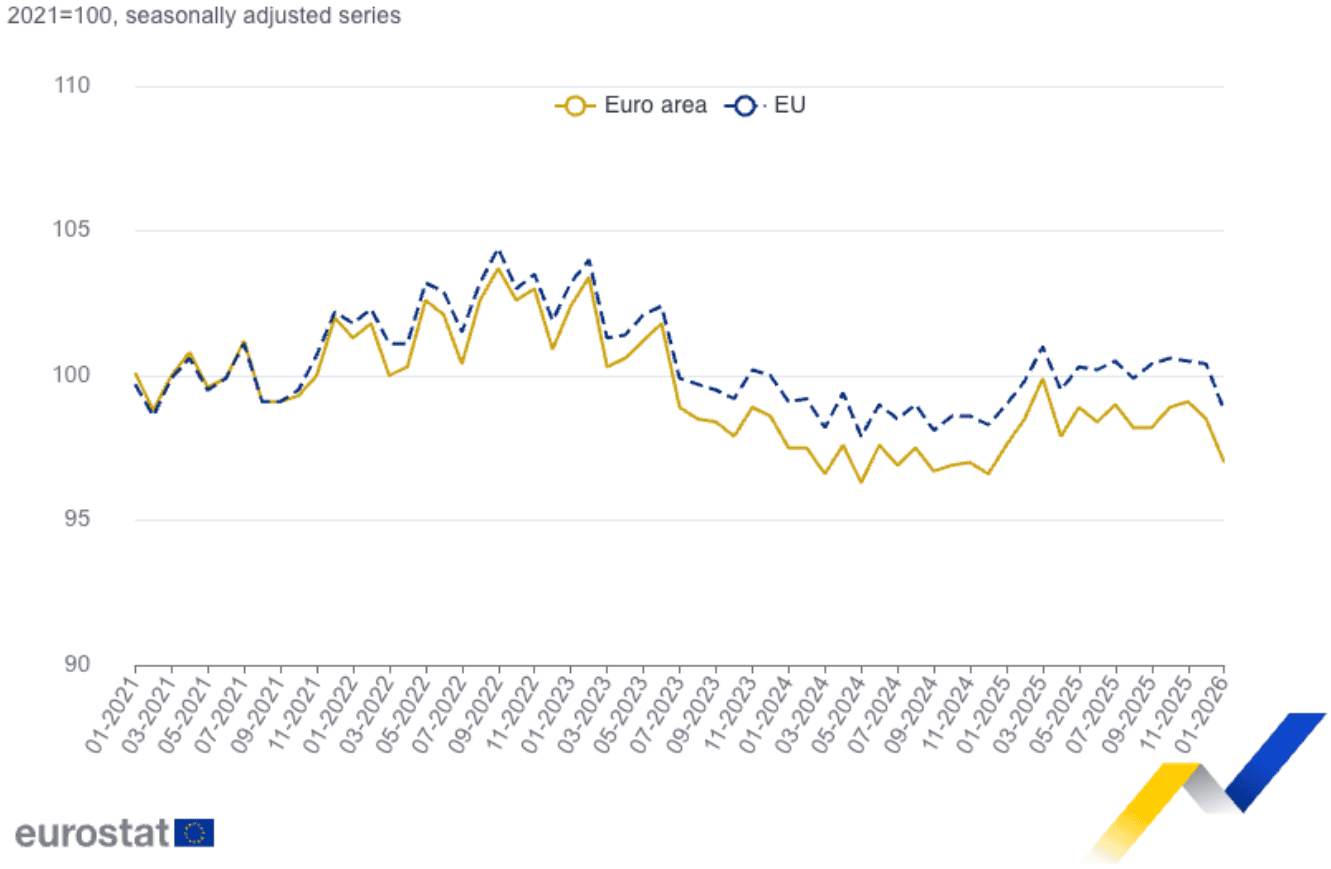Click the Euro area line's final point at 01-2026
The image size is (1331, 869).
click(1223, 461)
